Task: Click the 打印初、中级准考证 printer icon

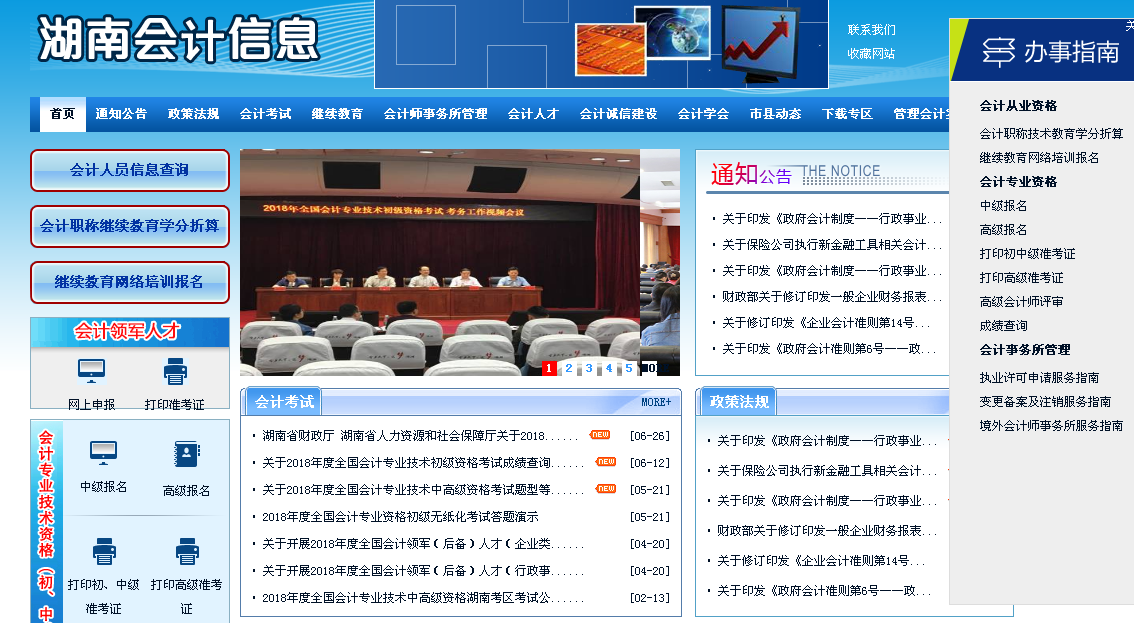Action: pos(104,551)
